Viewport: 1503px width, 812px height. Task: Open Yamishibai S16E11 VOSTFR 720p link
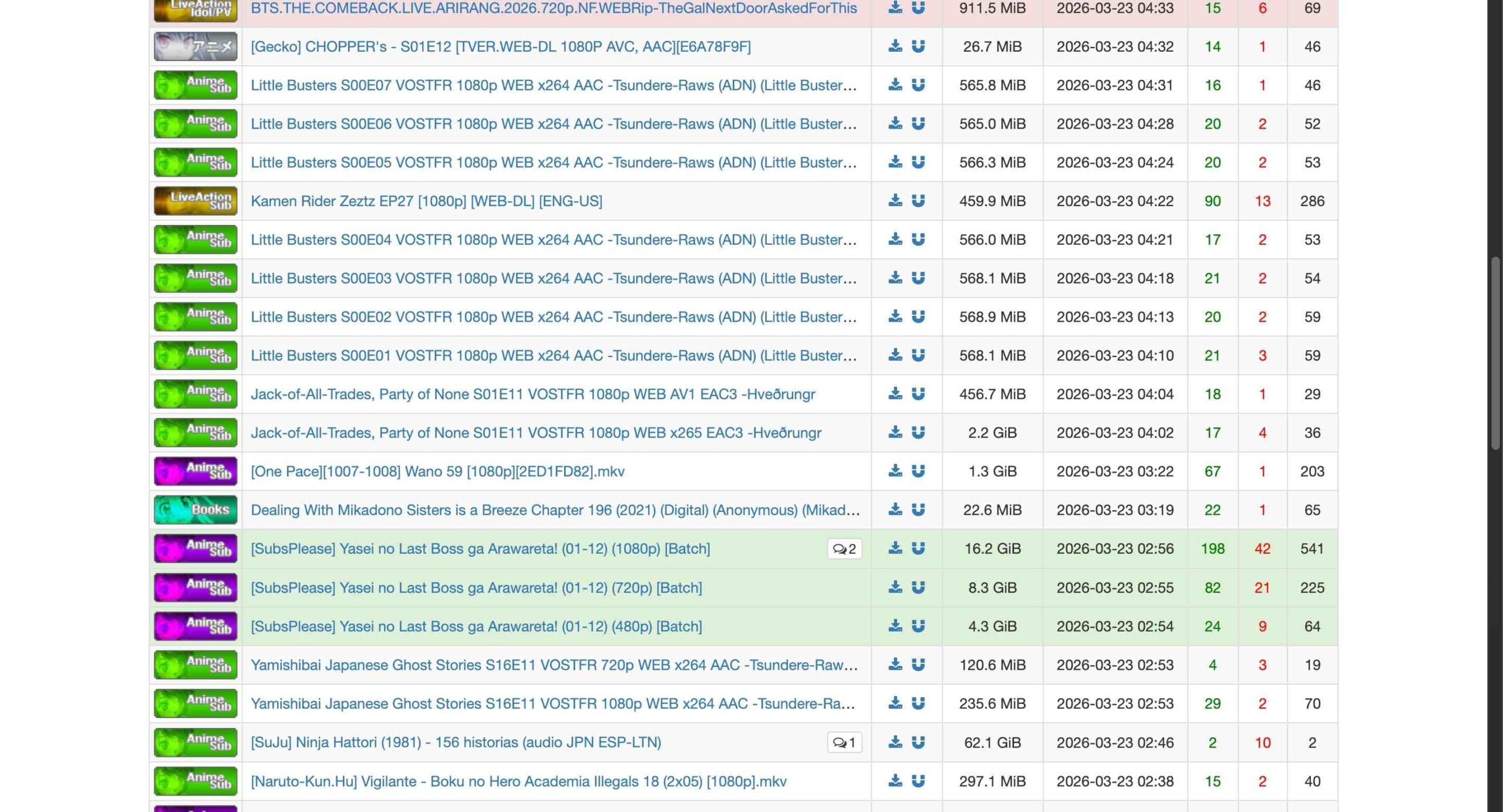[554, 665]
